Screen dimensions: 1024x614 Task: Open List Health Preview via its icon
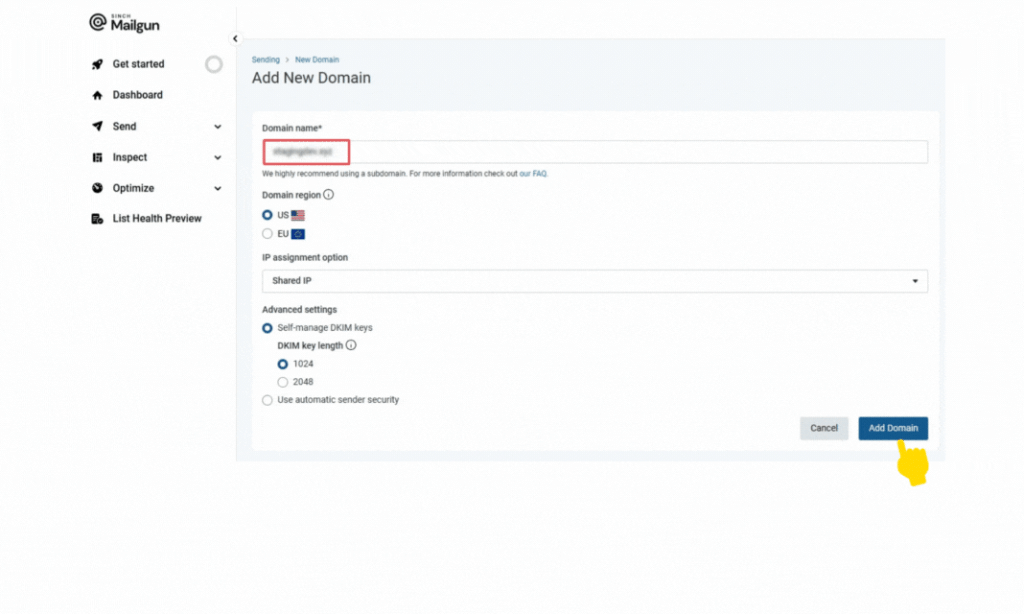(x=99, y=218)
